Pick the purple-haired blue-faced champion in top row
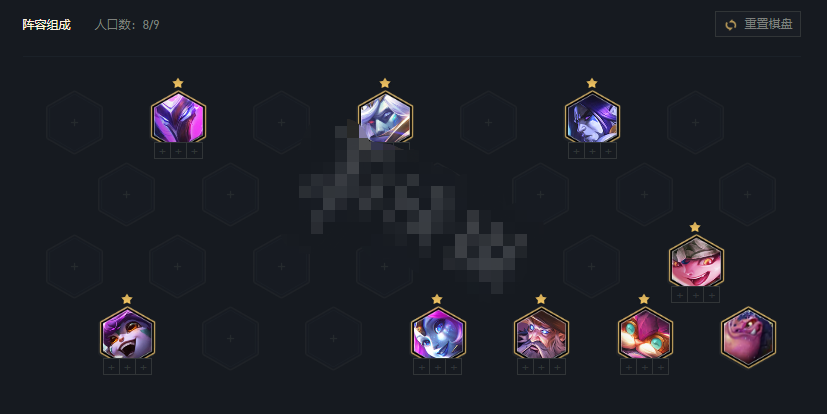 592,117
